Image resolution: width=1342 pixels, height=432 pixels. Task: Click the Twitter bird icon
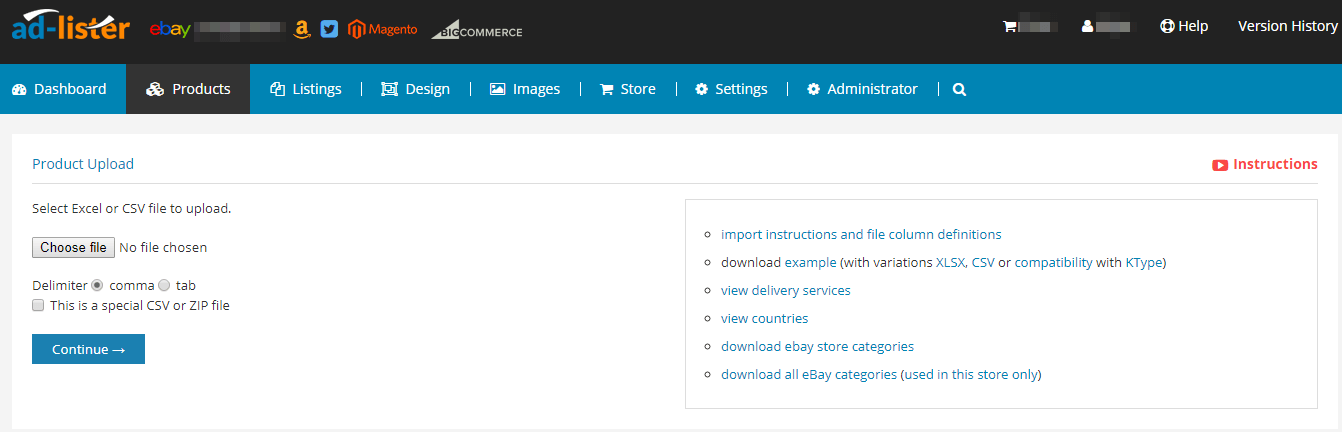[329, 30]
